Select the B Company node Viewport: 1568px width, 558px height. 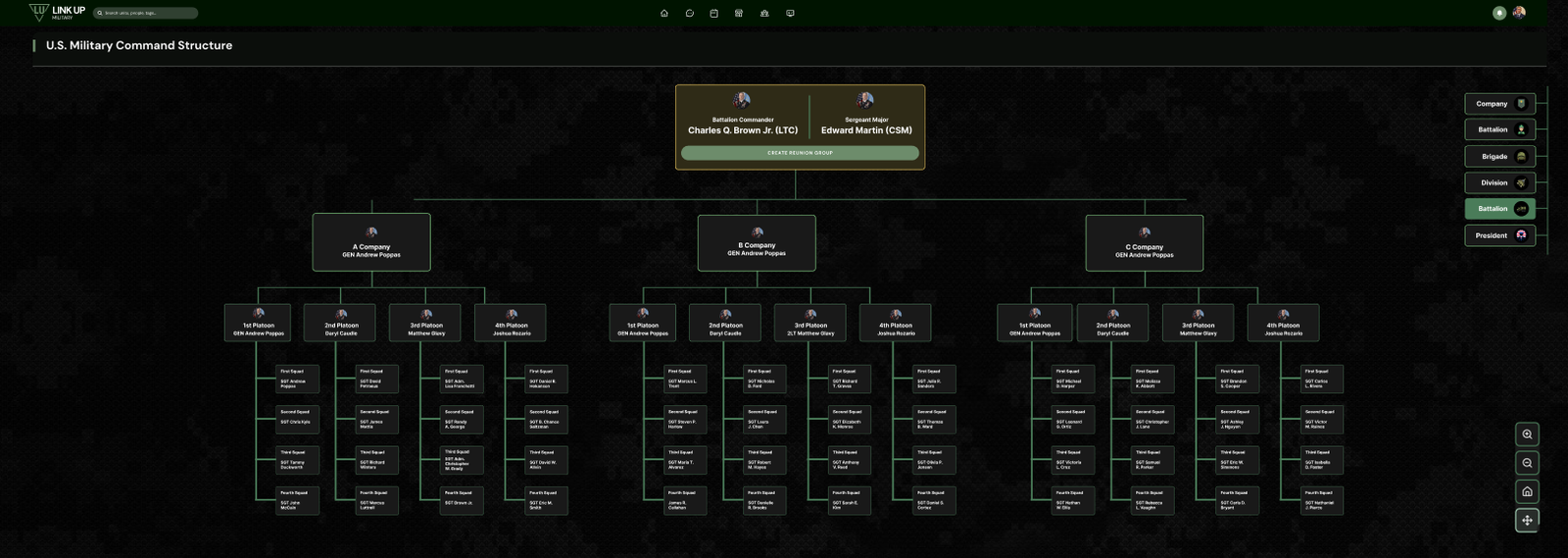coord(757,243)
